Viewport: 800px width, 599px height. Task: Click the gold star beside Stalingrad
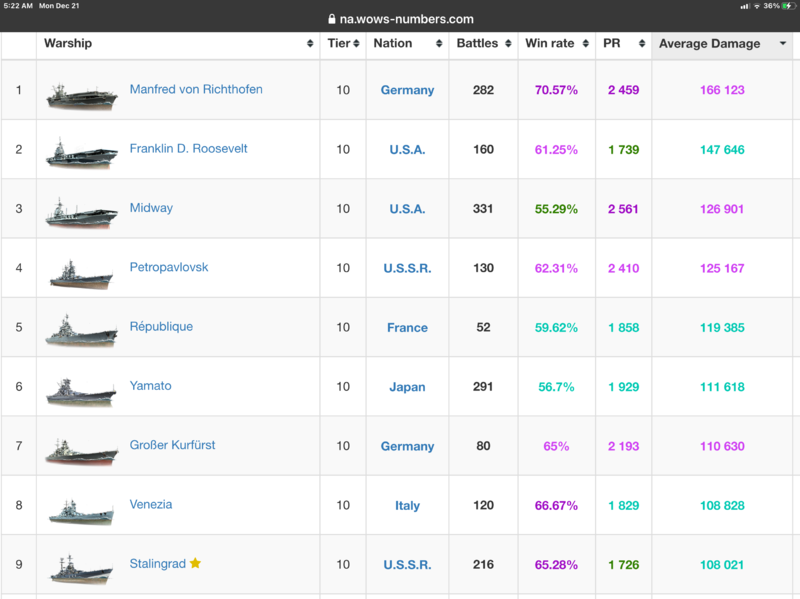pyautogui.click(x=196, y=564)
